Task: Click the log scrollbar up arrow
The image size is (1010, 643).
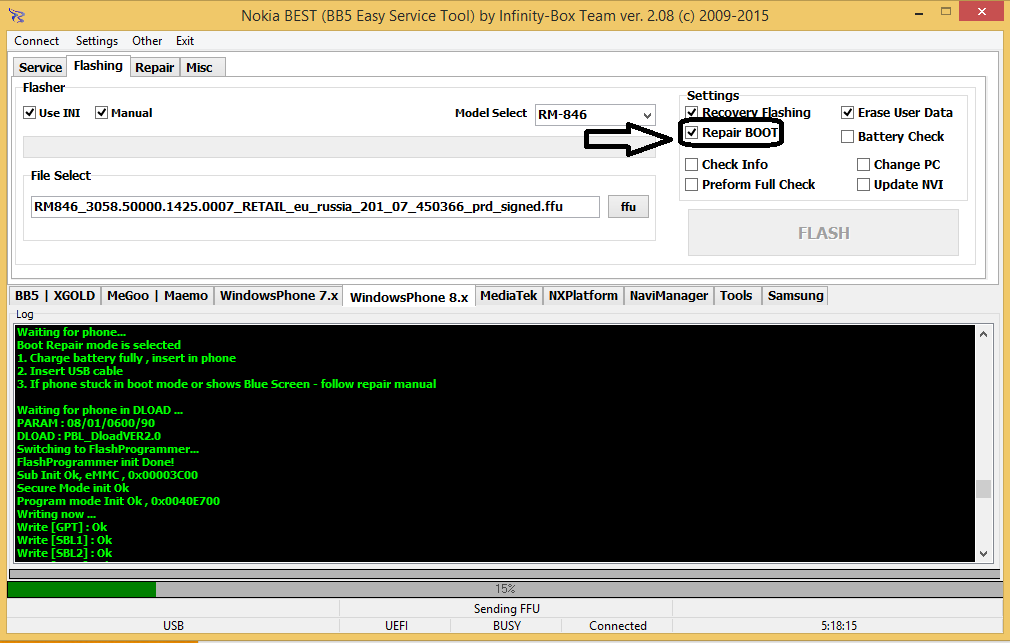Action: 984,334
